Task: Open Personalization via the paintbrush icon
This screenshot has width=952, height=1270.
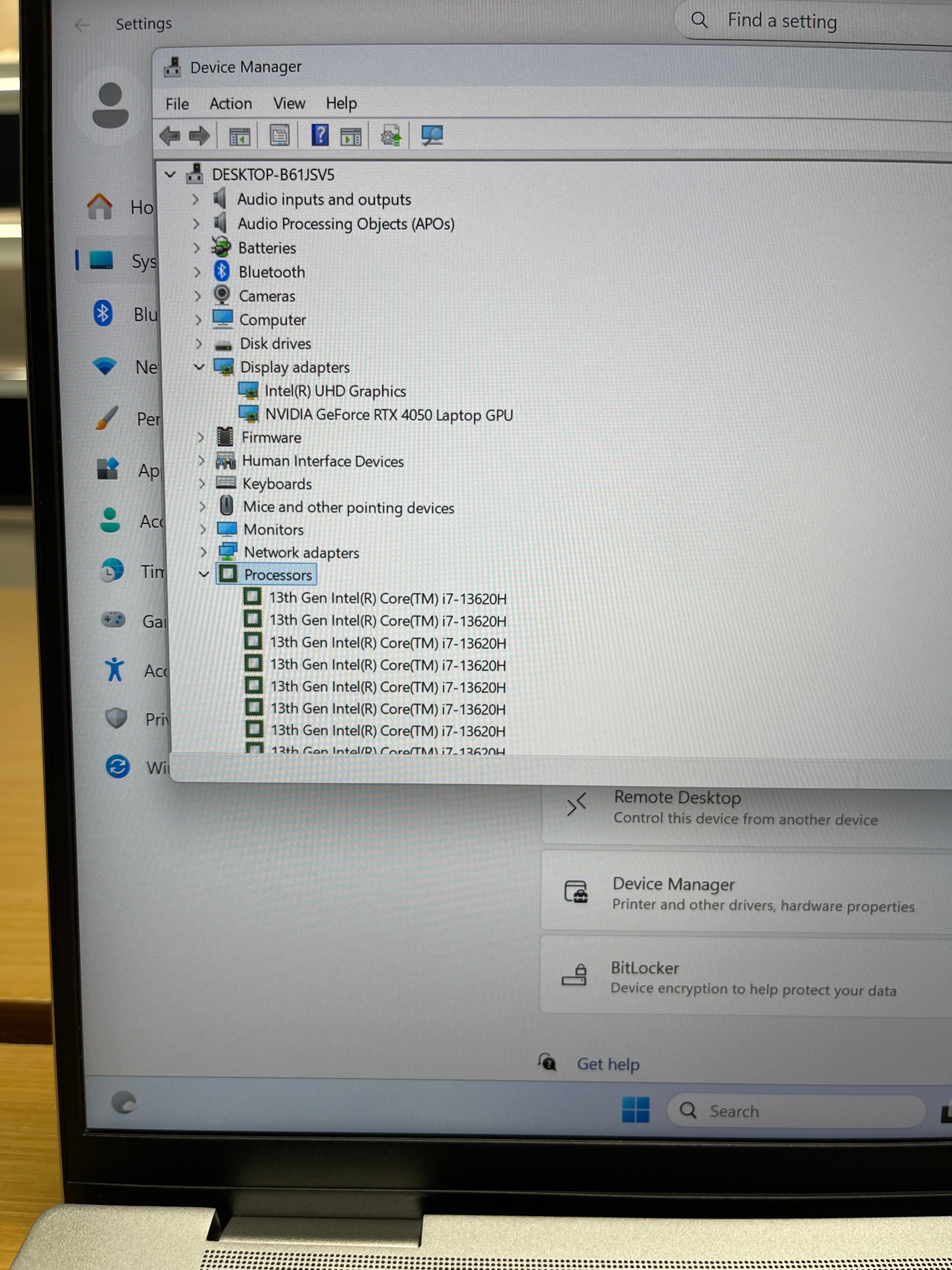Action: point(107,418)
